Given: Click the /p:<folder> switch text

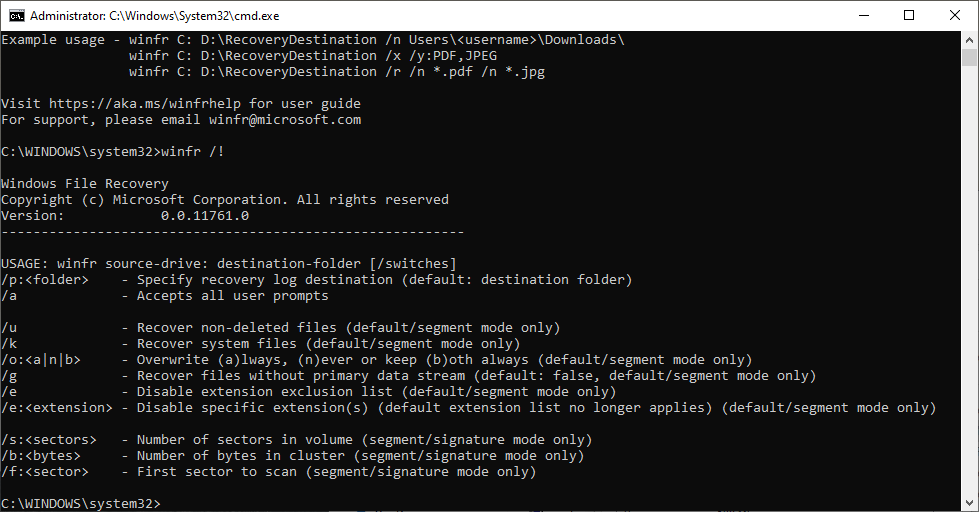Looking at the screenshot, I should pos(45,279).
